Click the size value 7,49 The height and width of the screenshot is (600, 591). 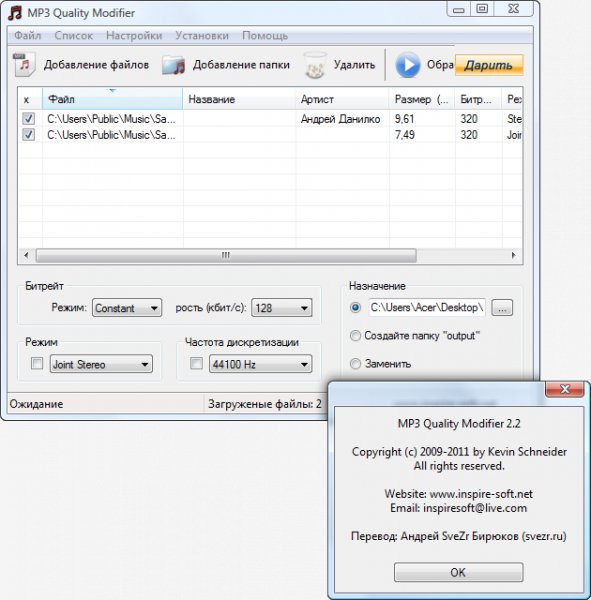pyautogui.click(x=405, y=135)
